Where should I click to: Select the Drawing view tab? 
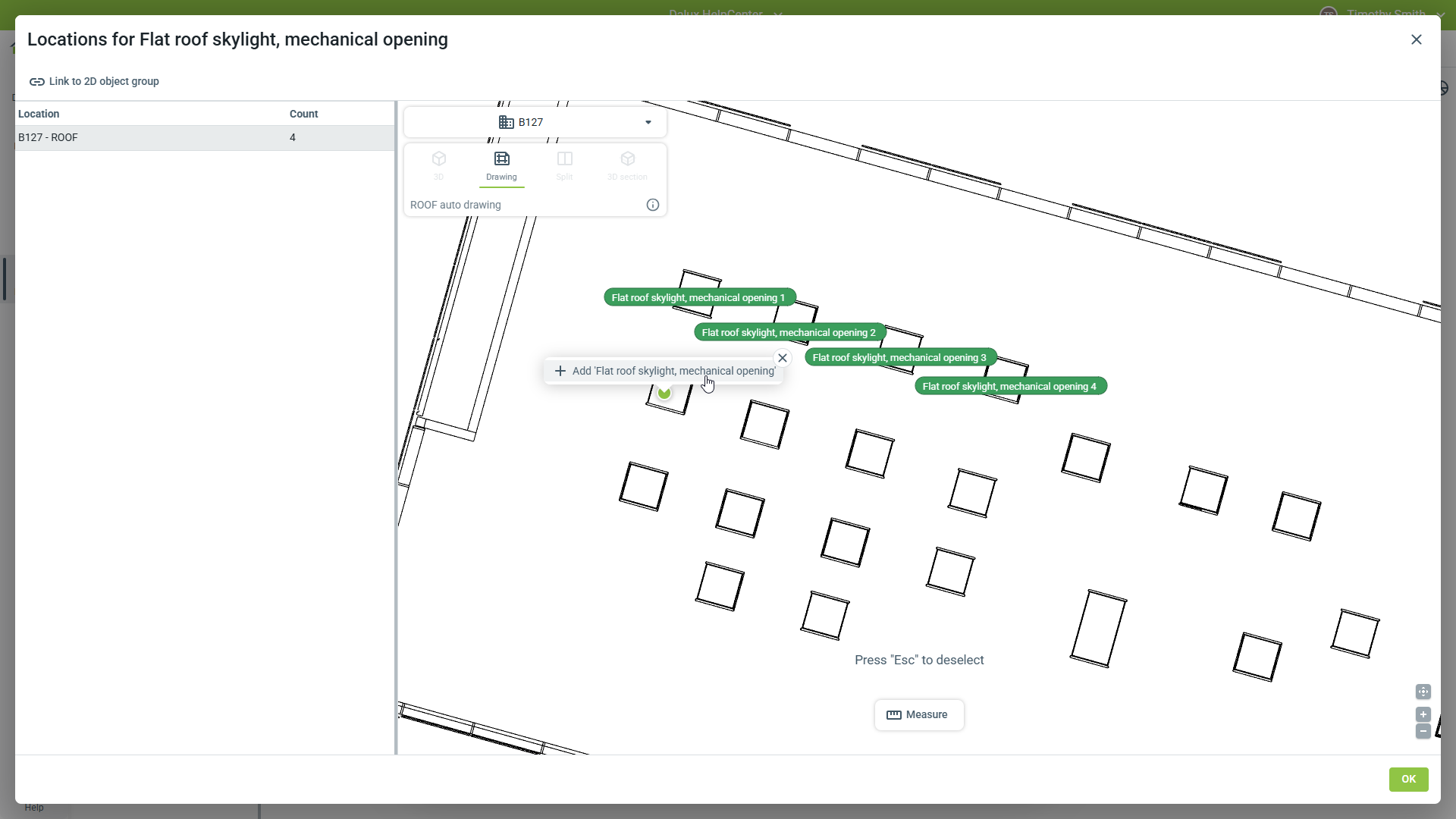(x=501, y=165)
